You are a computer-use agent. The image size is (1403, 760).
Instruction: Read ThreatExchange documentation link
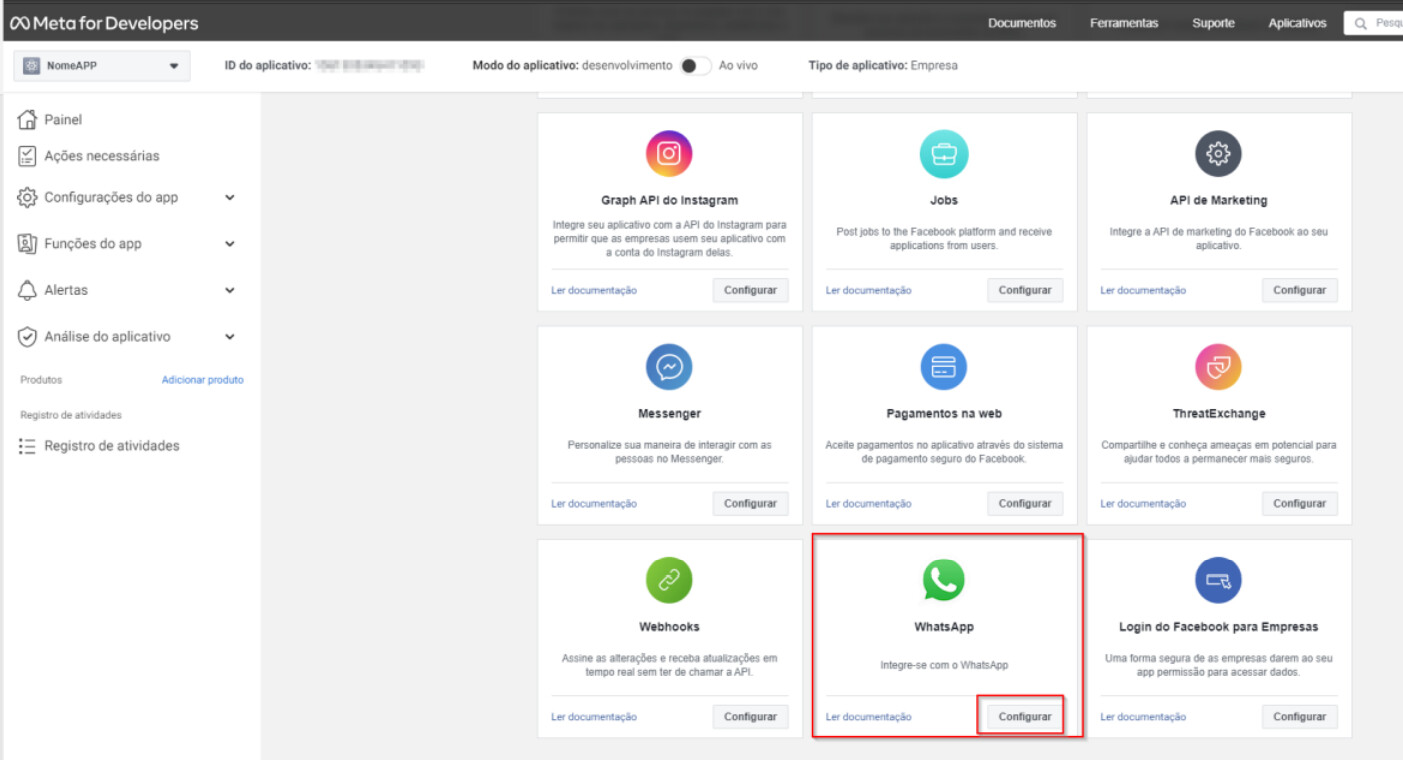click(1143, 504)
